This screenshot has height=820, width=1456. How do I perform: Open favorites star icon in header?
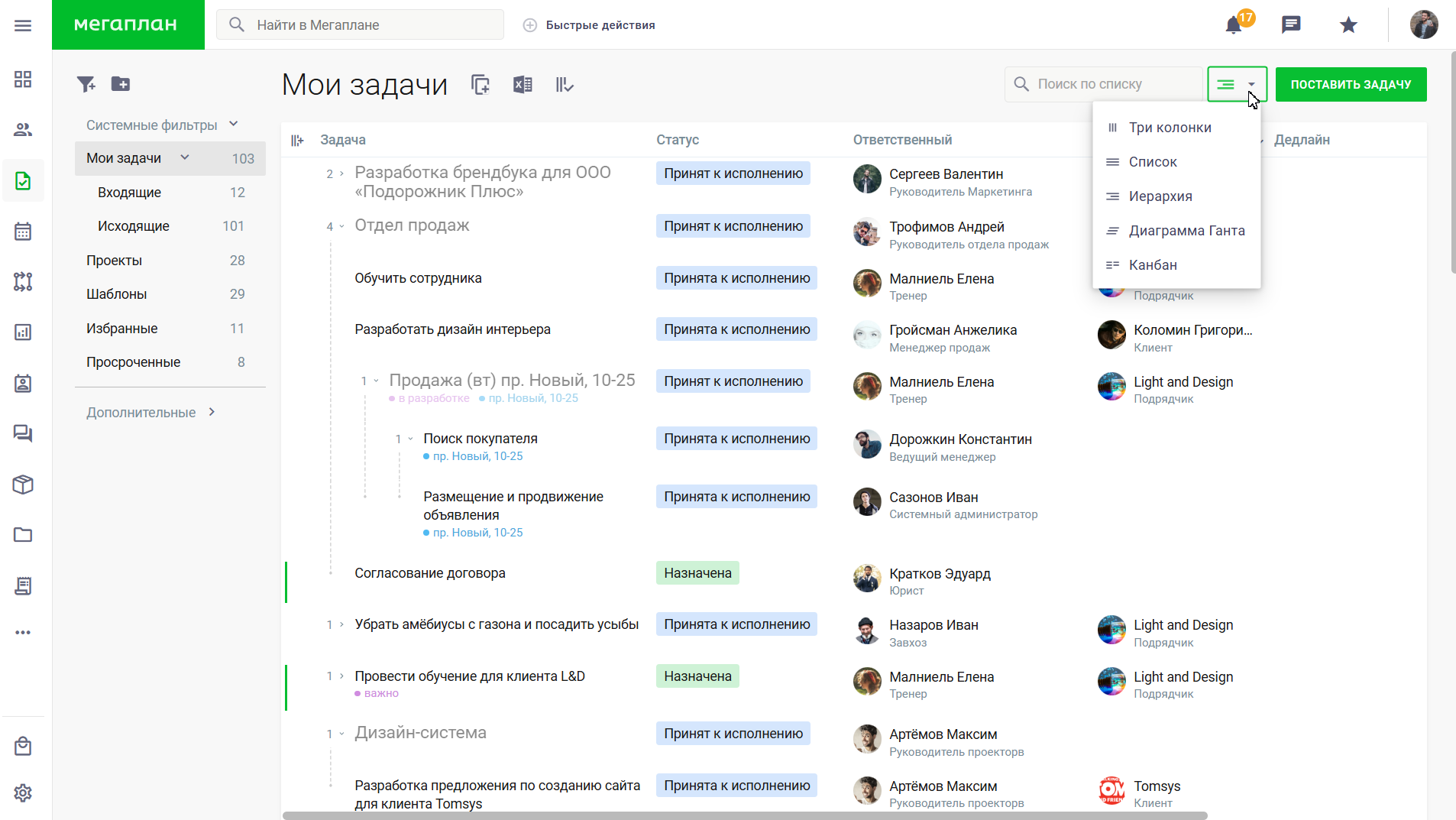[x=1348, y=25]
